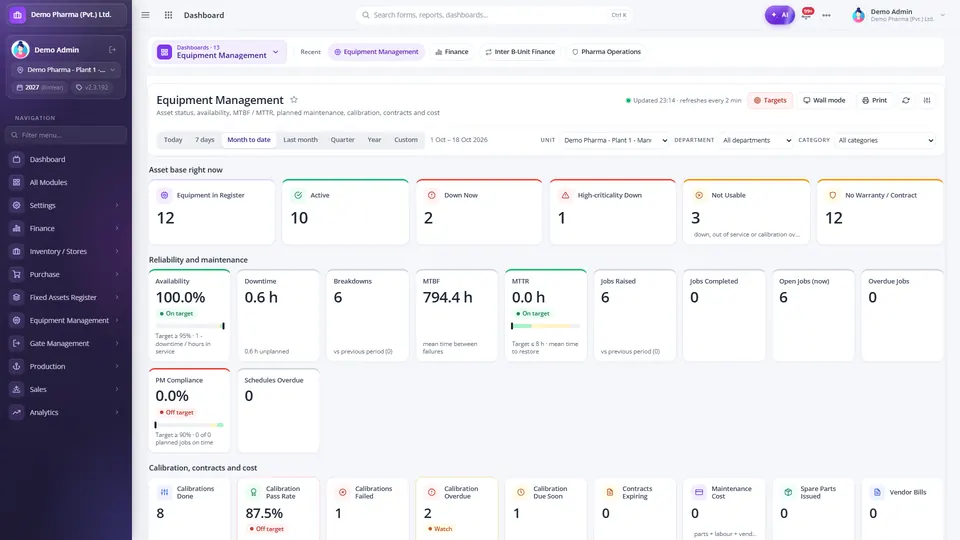Click the Equipment in Register card icon
The image size is (960, 540).
pyautogui.click(x=164, y=195)
